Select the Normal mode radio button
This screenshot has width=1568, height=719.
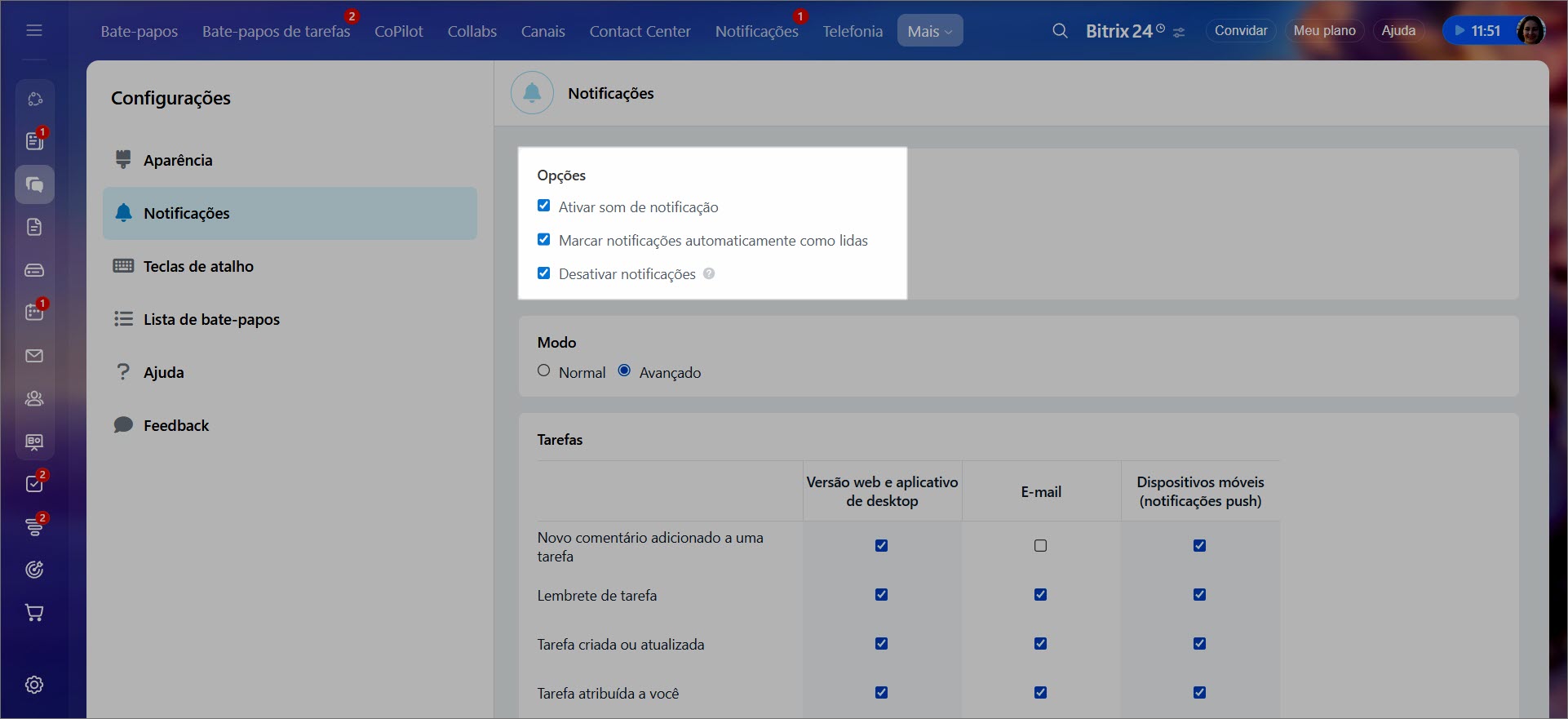click(544, 371)
